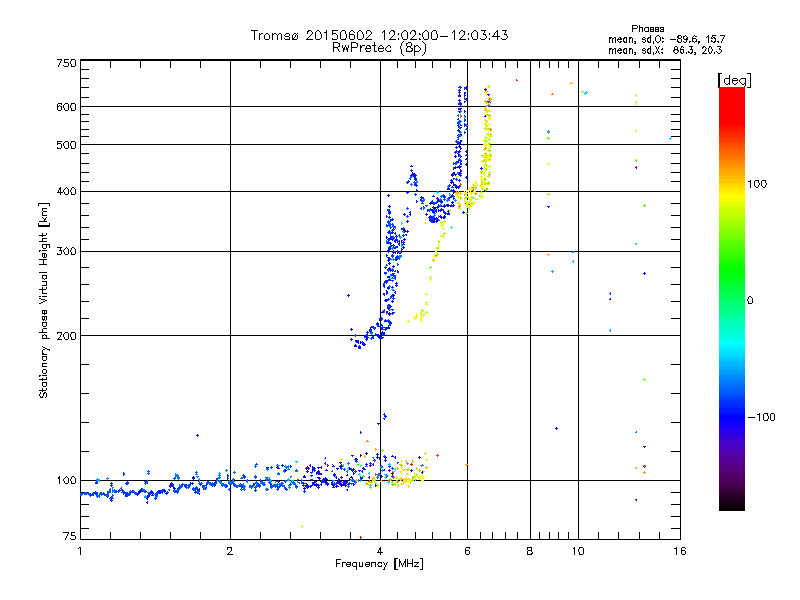Screen dimensions: 800x600
Task: Click the 'mean, sd,X: 86.3, 20.3' text
Action: tap(665, 50)
